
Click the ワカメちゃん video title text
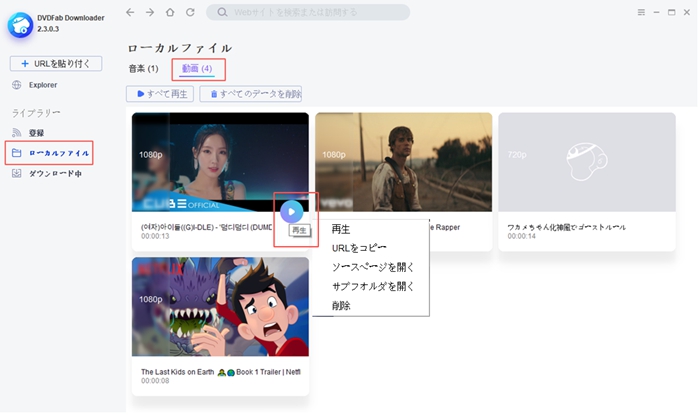(566, 227)
